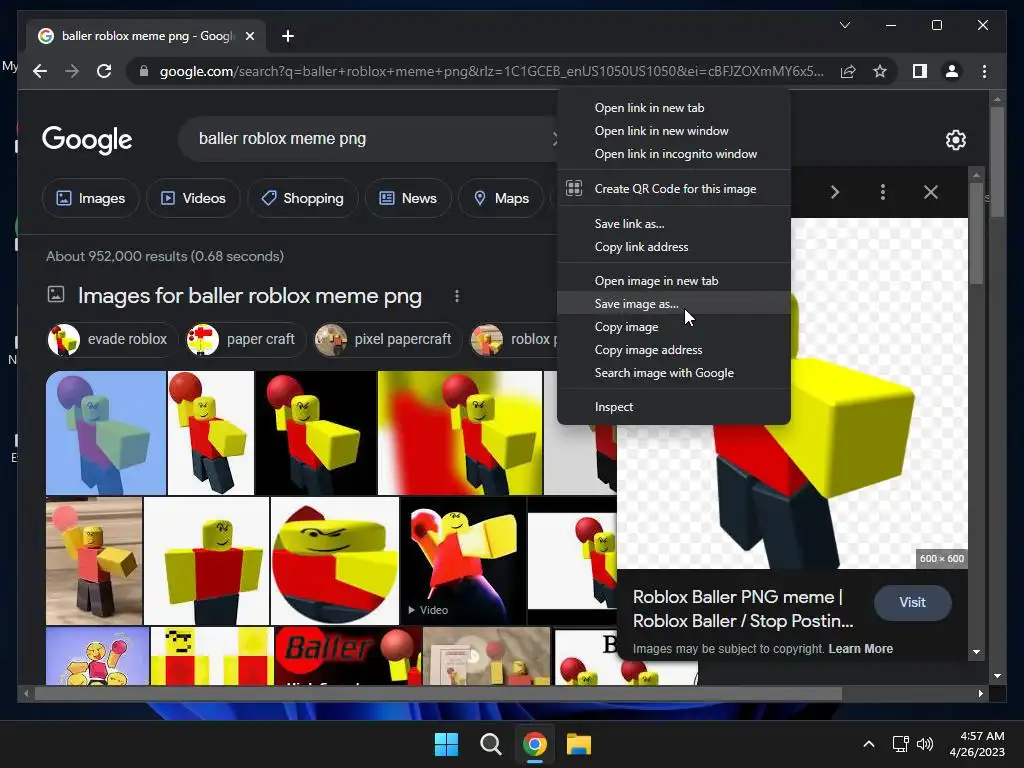The image size is (1024, 768).
Task: Switch to Videos search filter
Action: [x=193, y=198]
